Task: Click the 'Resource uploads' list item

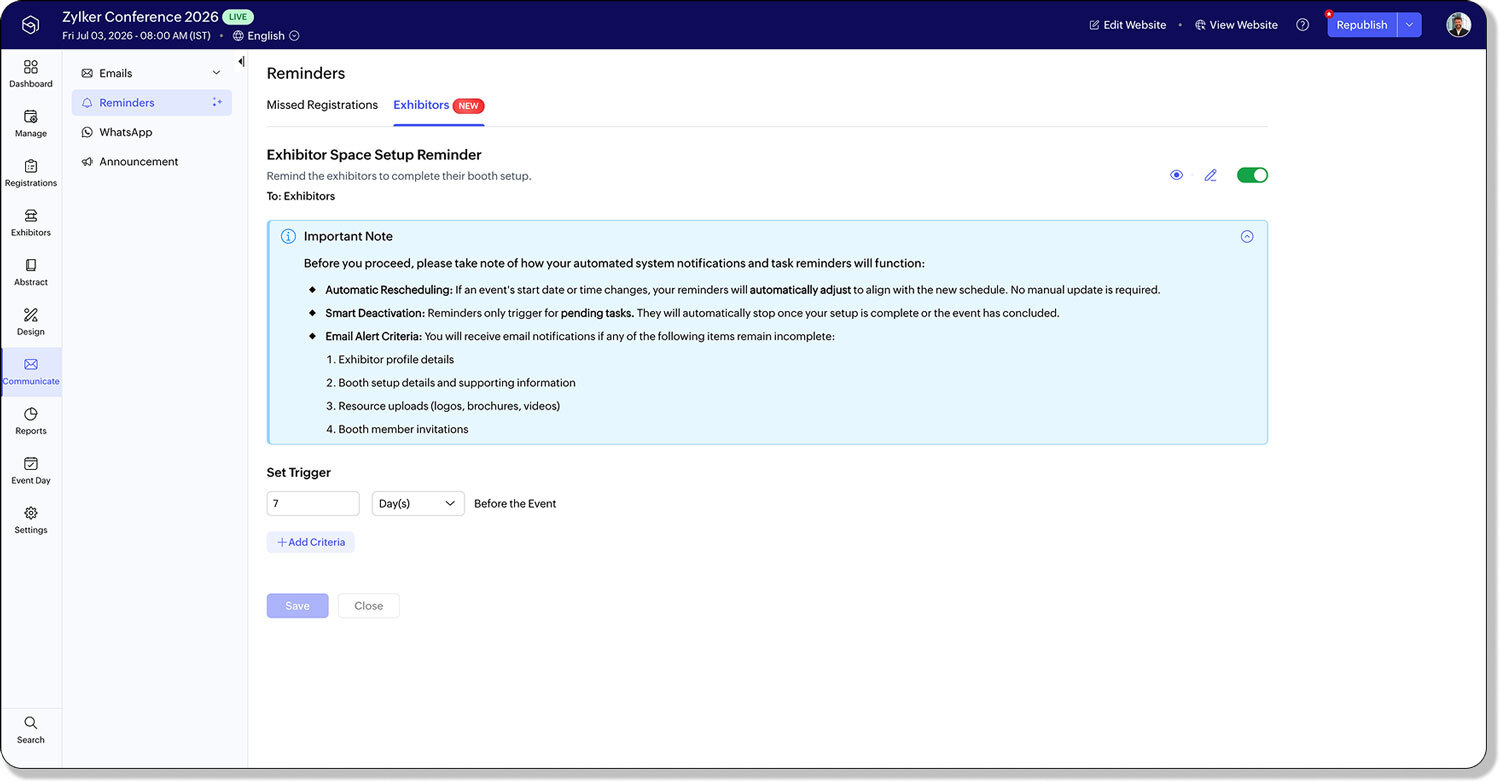Action: 449,407
